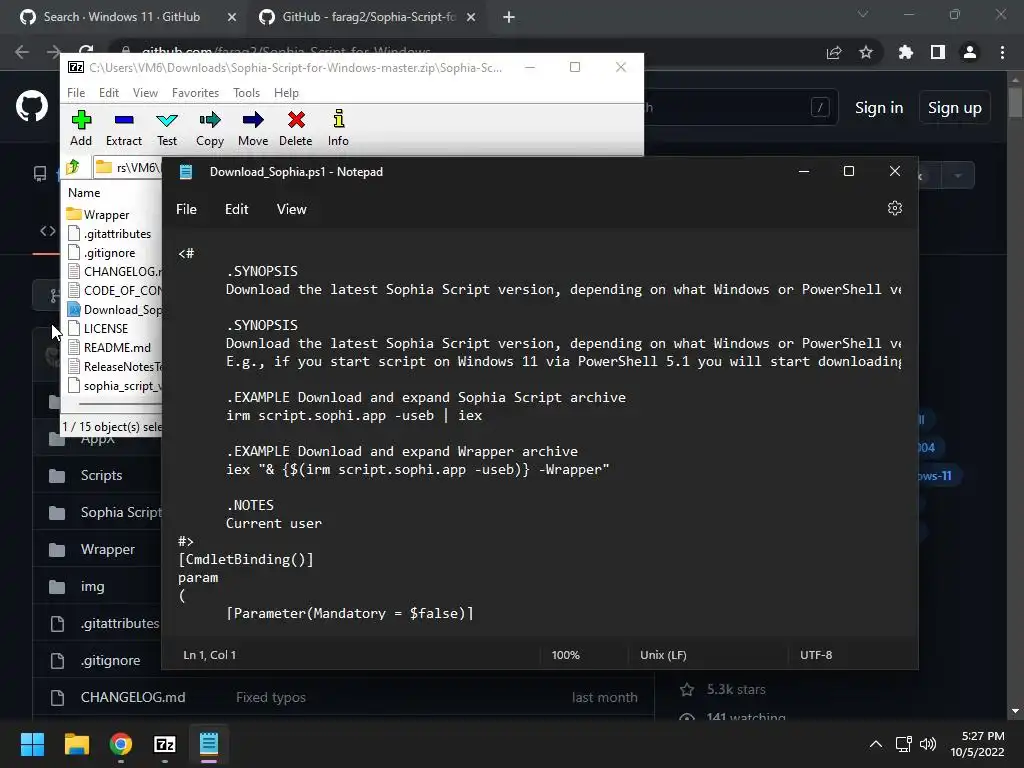Screen dimensions: 1024x768
Task: Click the Sign up button on GitHub
Action: [955, 108]
